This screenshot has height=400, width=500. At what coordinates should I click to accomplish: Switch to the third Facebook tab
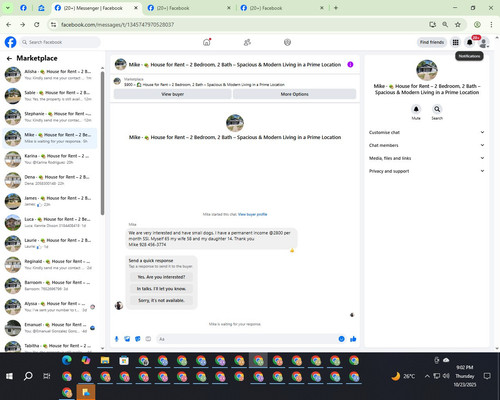point(282,8)
